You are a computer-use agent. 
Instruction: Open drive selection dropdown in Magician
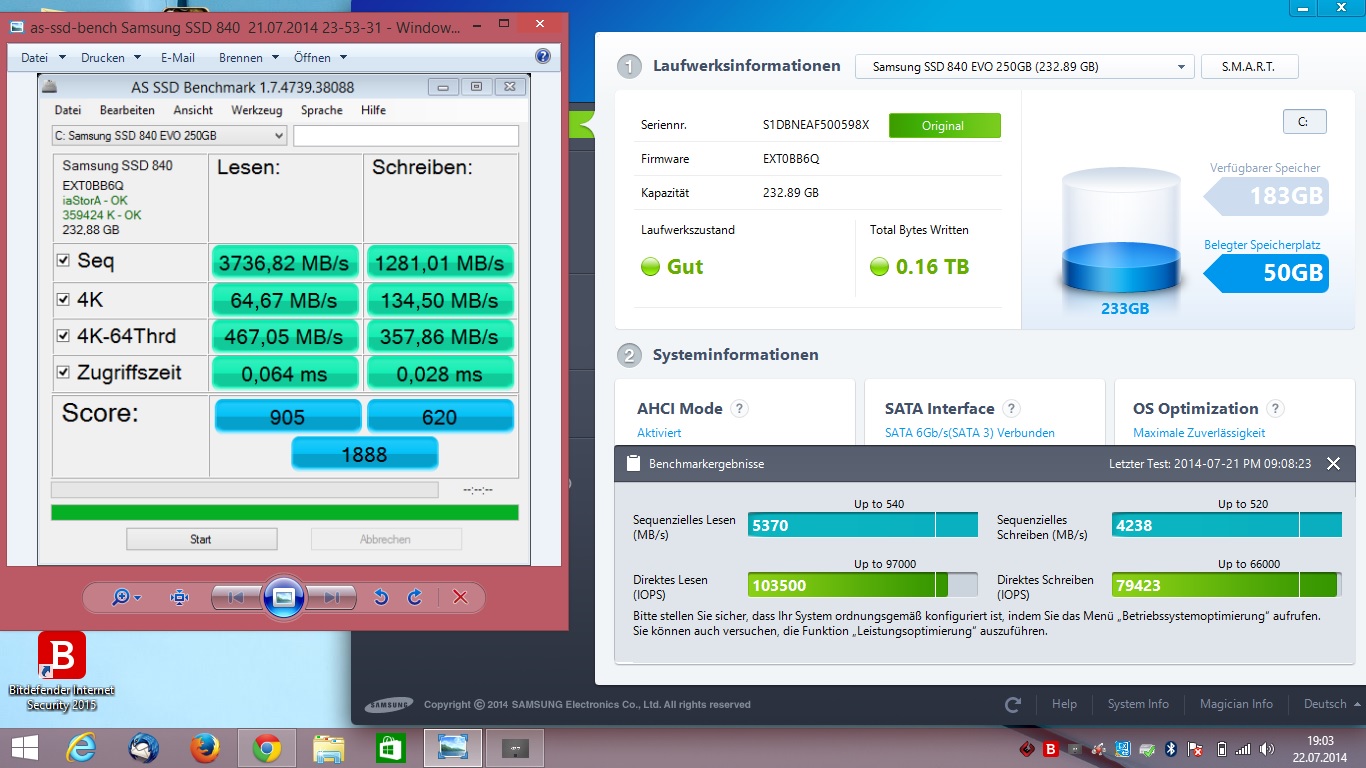point(1024,67)
